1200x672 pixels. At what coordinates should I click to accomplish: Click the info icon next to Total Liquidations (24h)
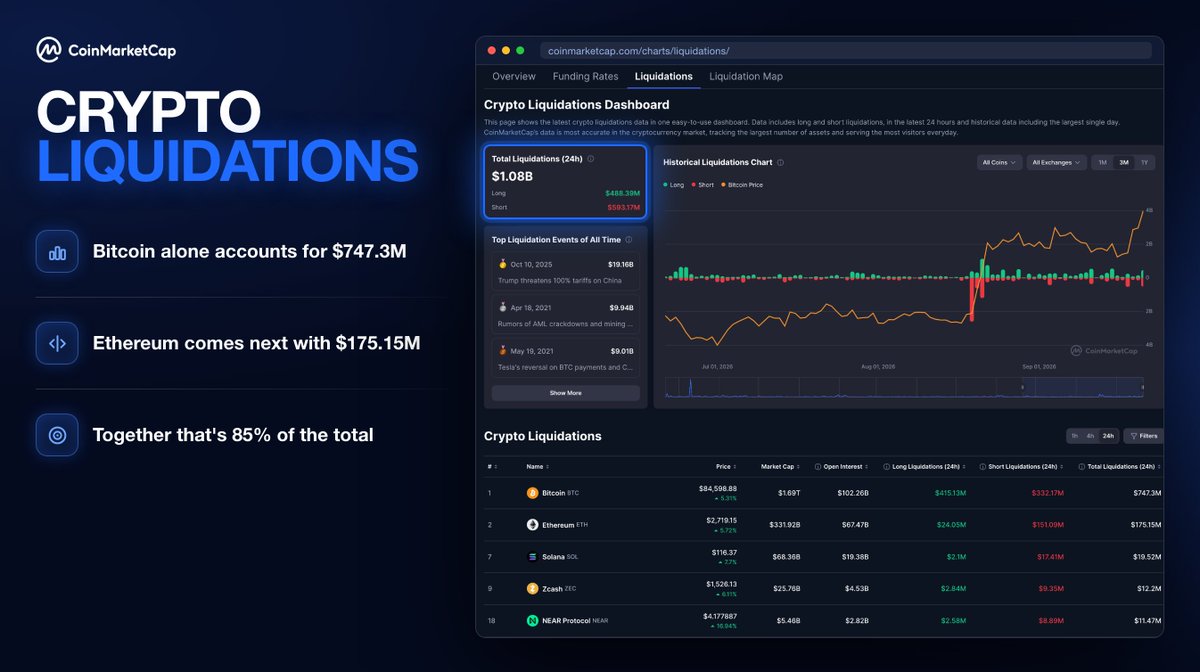pos(591,159)
